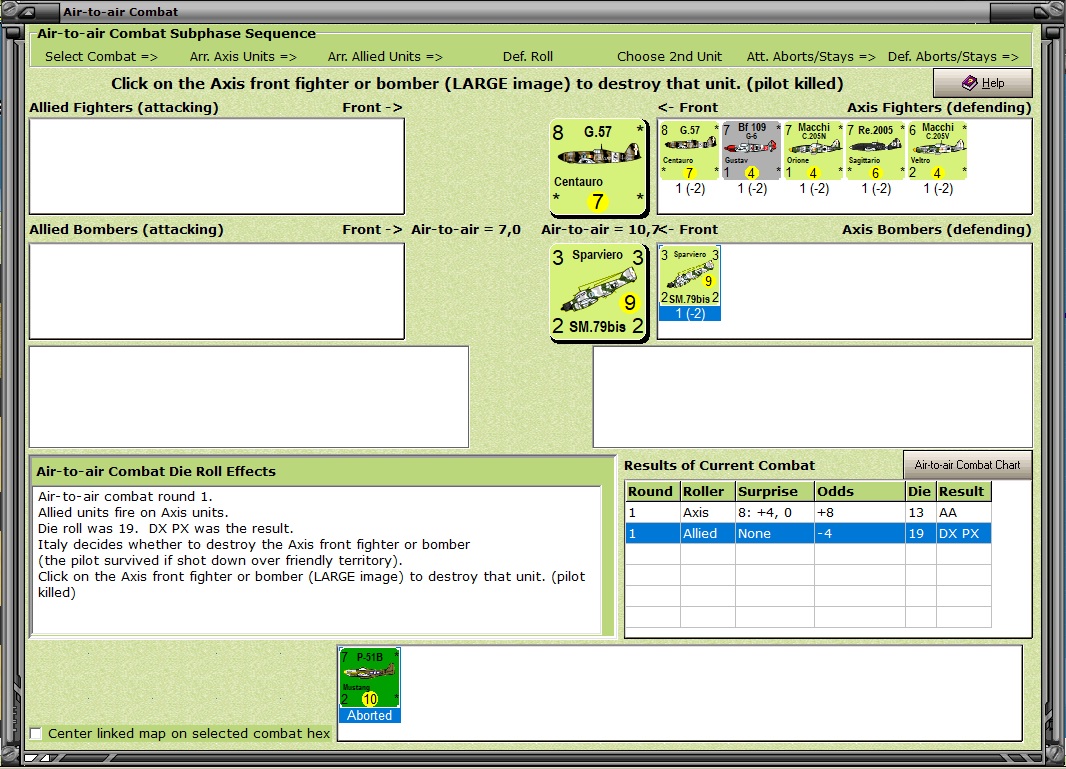The image size is (1066, 769).
Task: Click the AA result cell
Action: [963, 513]
